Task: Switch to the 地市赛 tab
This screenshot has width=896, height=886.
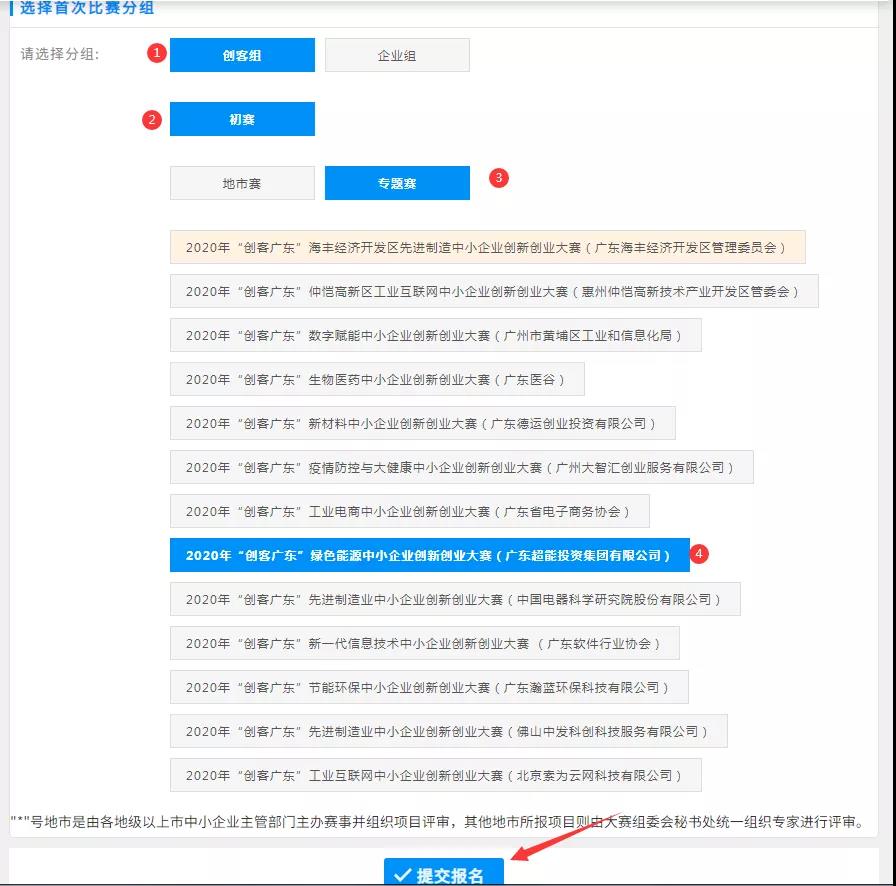Action: 242,184
